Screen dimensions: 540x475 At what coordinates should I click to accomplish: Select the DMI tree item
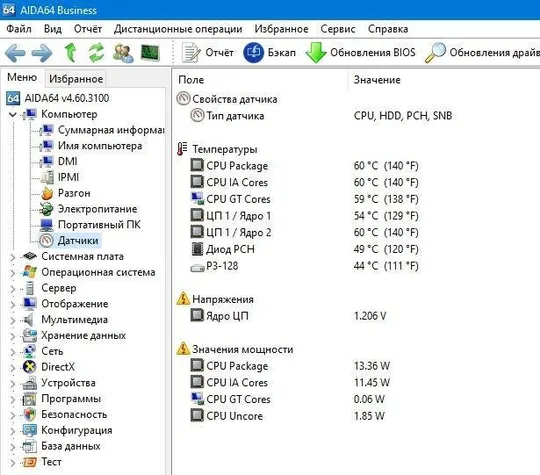[x=59, y=162]
